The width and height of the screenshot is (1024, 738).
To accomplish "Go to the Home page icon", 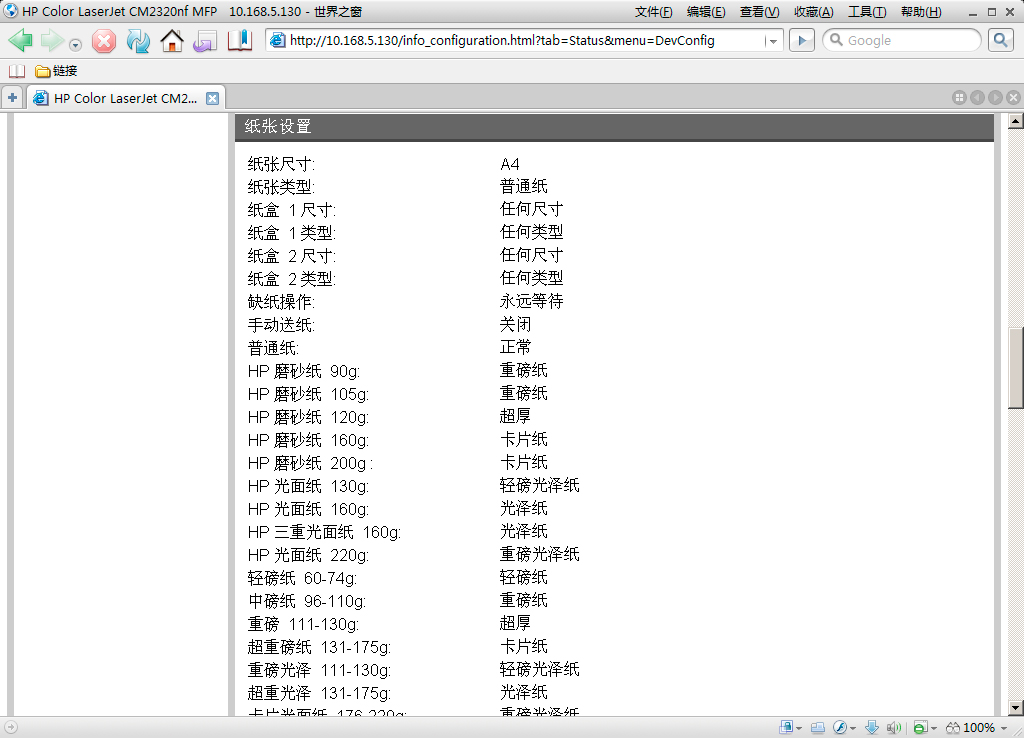I will pyautogui.click(x=172, y=41).
